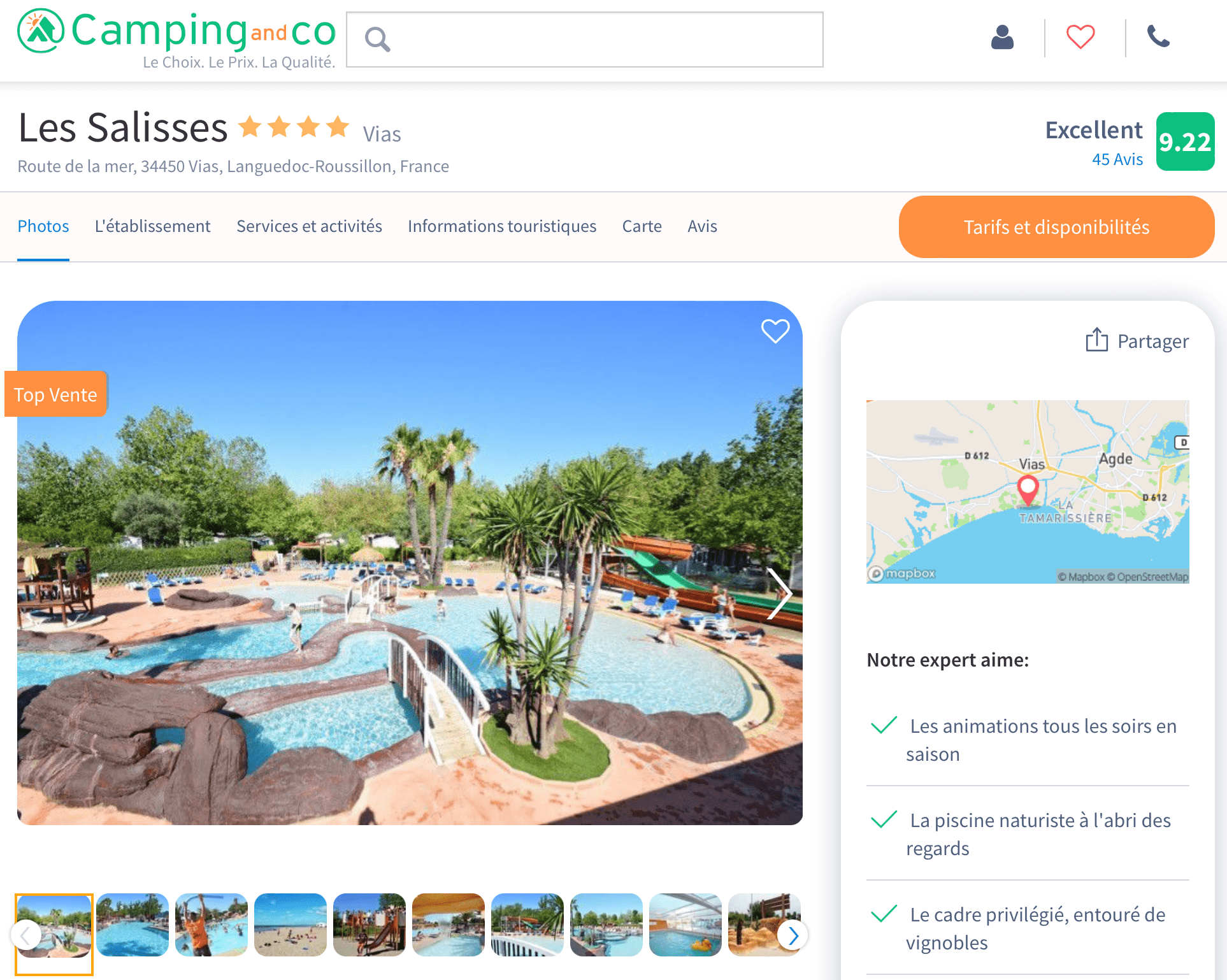Click the Mapbox logo on map
The image size is (1227, 980).
(902, 573)
